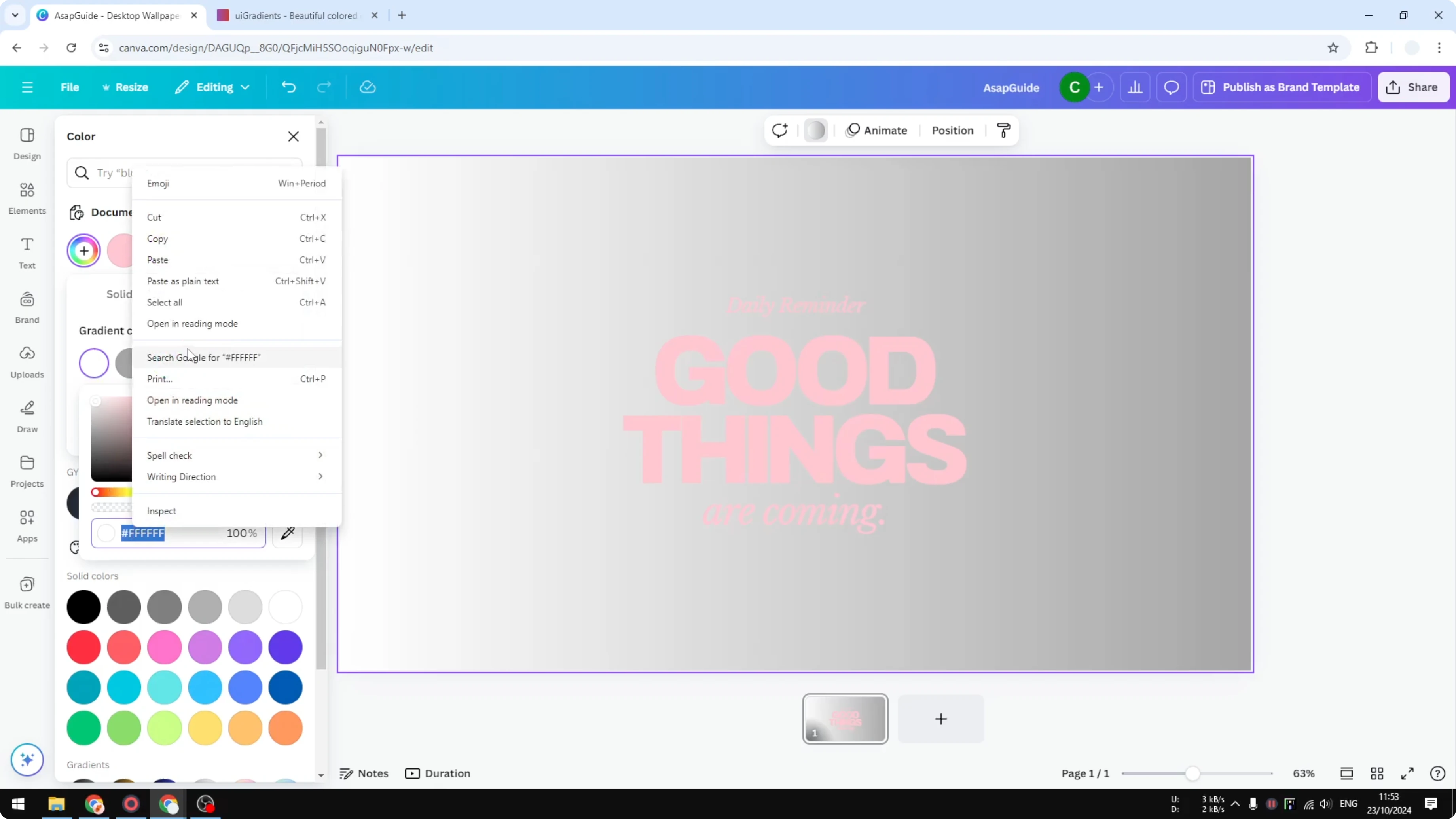Click the Resize button
Image resolution: width=1456 pixels, height=819 pixels.
pyautogui.click(x=125, y=87)
